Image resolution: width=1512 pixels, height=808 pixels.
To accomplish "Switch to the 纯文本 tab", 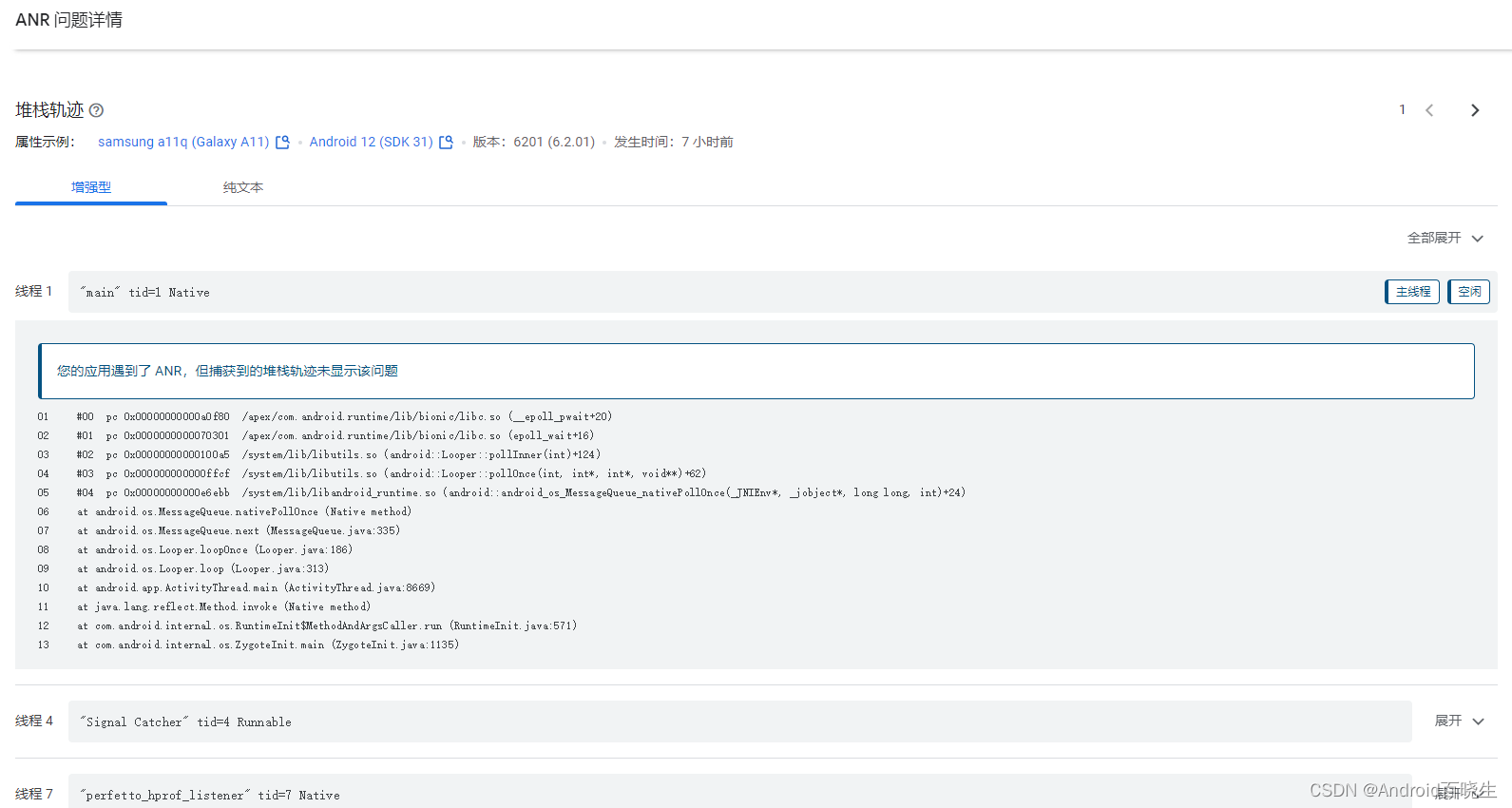I will (x=243, y=187).
